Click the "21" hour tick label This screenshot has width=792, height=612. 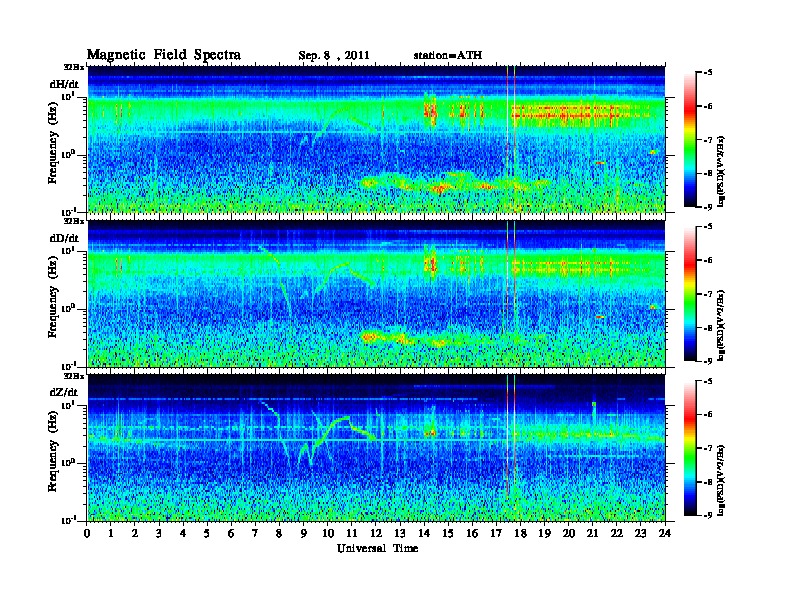coord(592,534)
